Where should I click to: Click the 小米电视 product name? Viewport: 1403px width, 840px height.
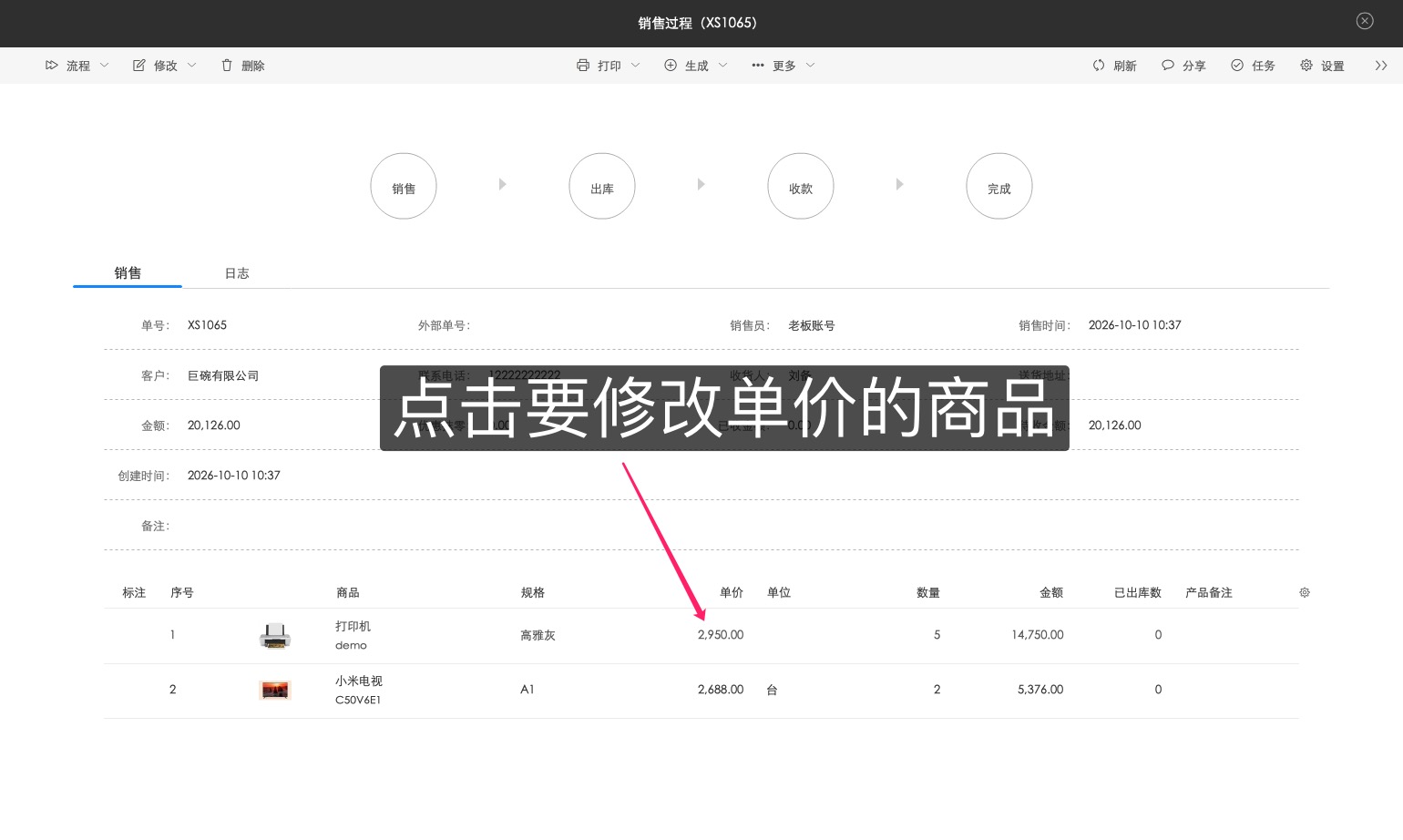(x=359, y=681)
